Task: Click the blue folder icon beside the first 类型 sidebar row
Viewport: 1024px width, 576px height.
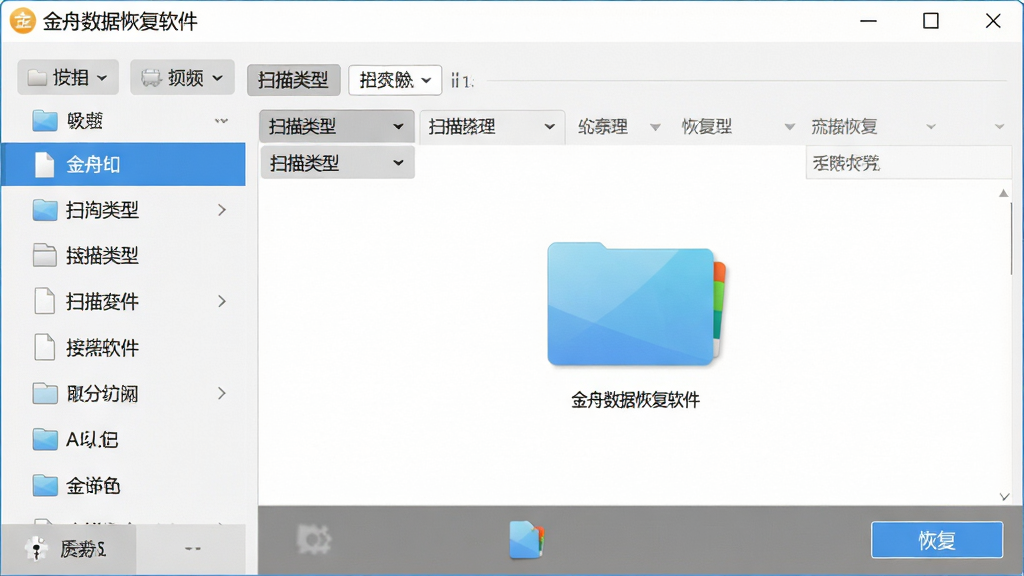Action: pos(45,210)
